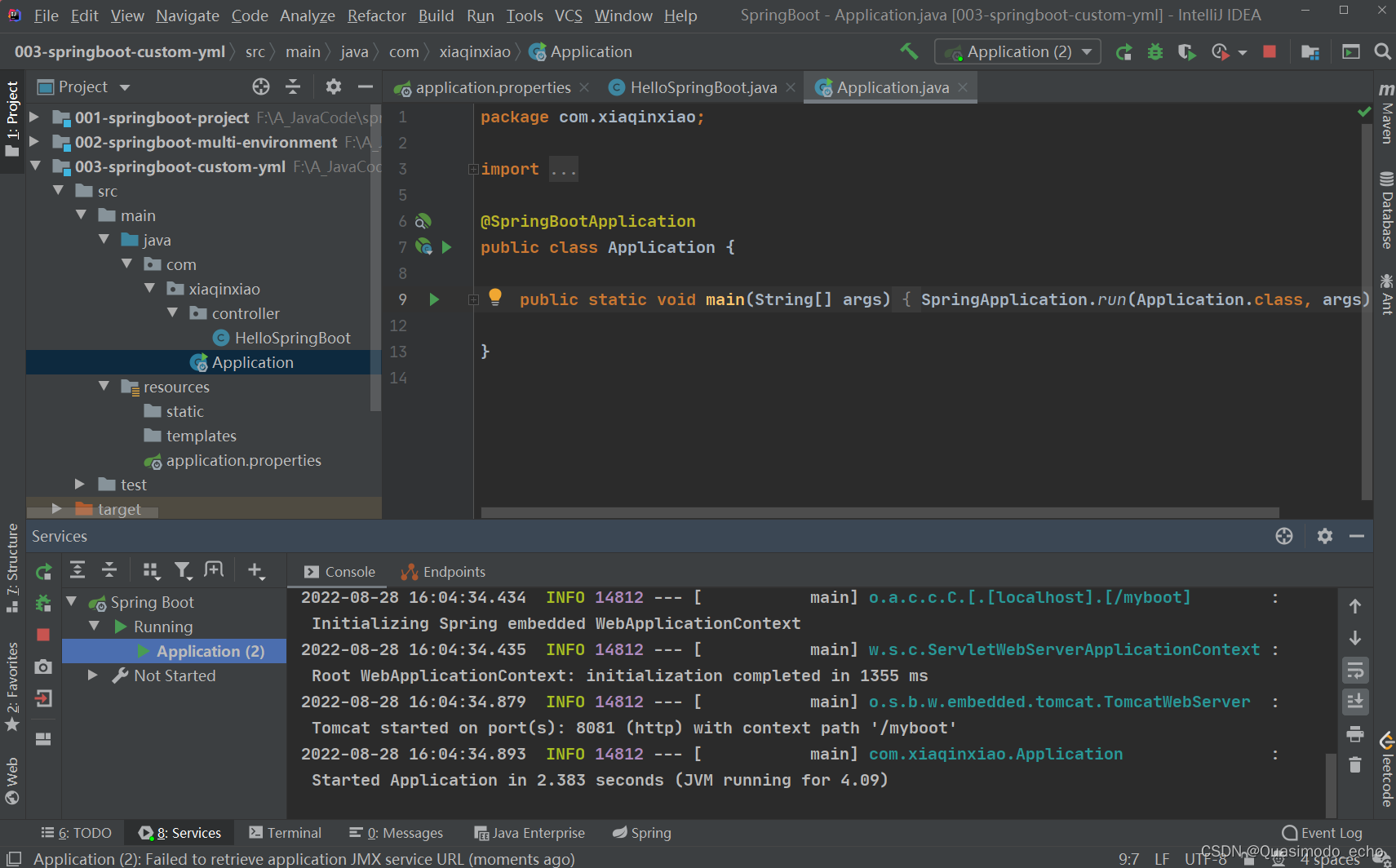The image size is (1396, 868).
Task: Toggle the 1: Project side tool window
Action: [12, 119]
